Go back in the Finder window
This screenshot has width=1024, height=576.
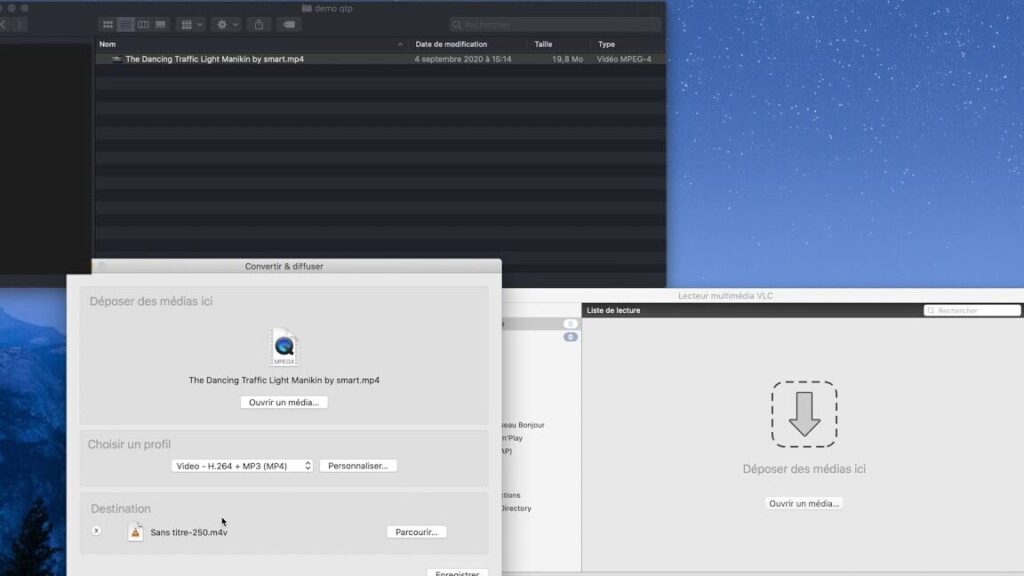3,25
